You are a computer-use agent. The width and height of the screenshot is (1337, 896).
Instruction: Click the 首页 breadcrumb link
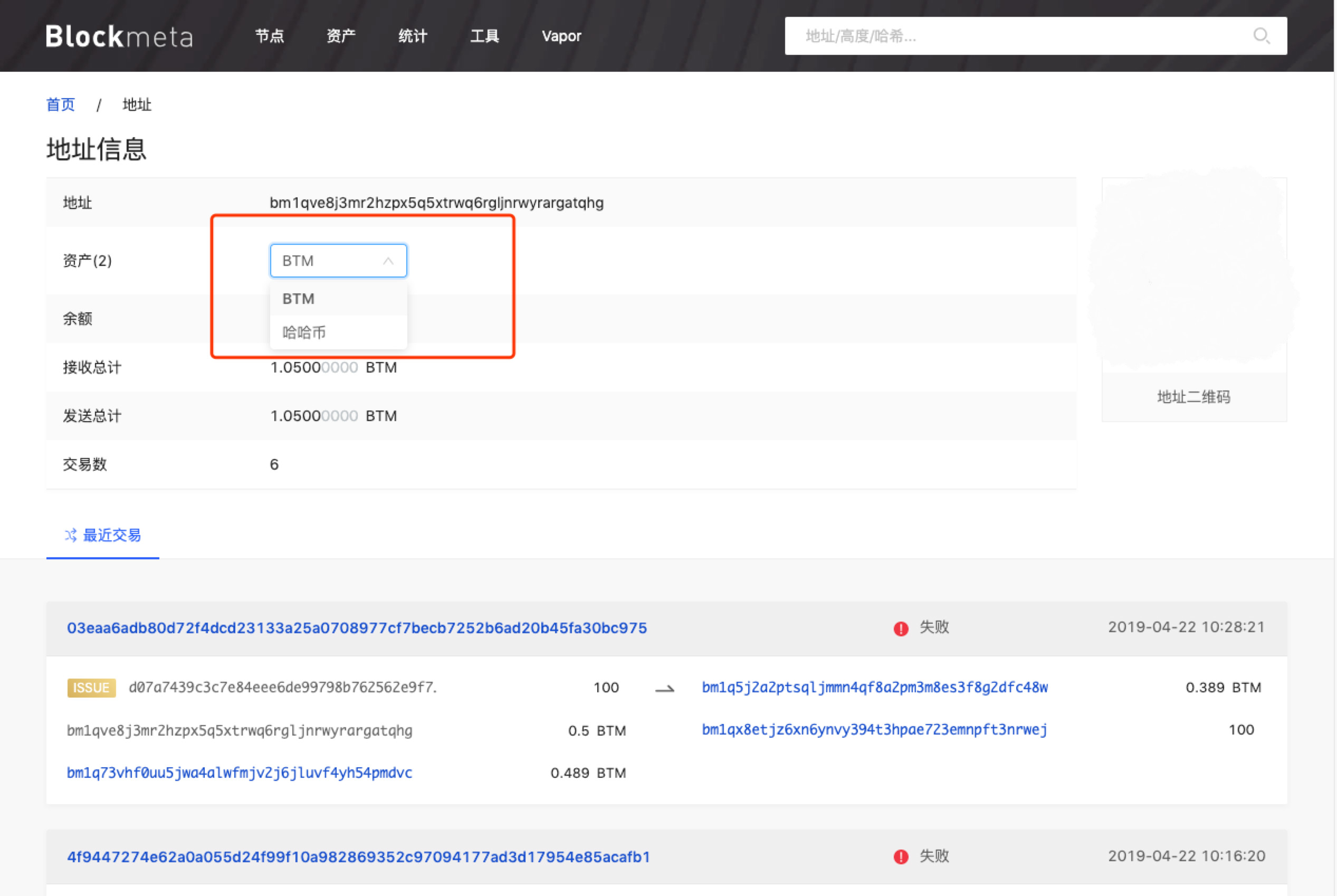[61, 104]
